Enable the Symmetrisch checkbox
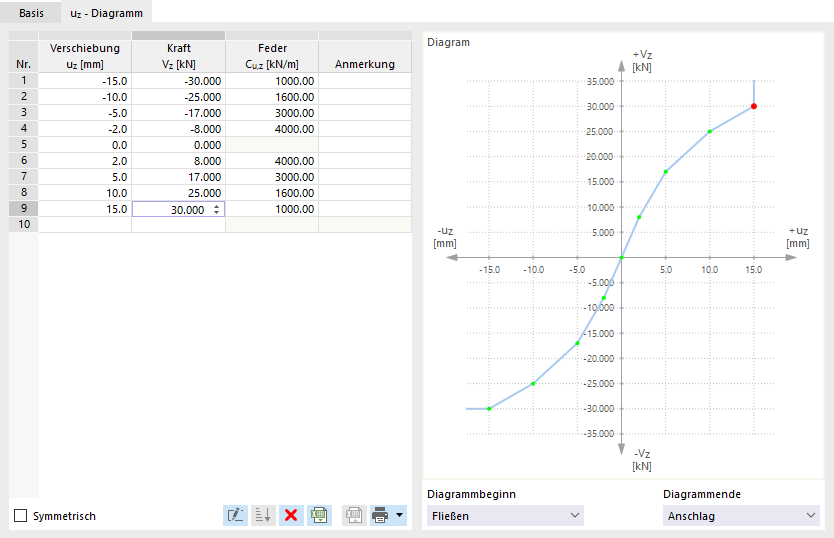Screen dimensions: 834x538 point(20,516)
